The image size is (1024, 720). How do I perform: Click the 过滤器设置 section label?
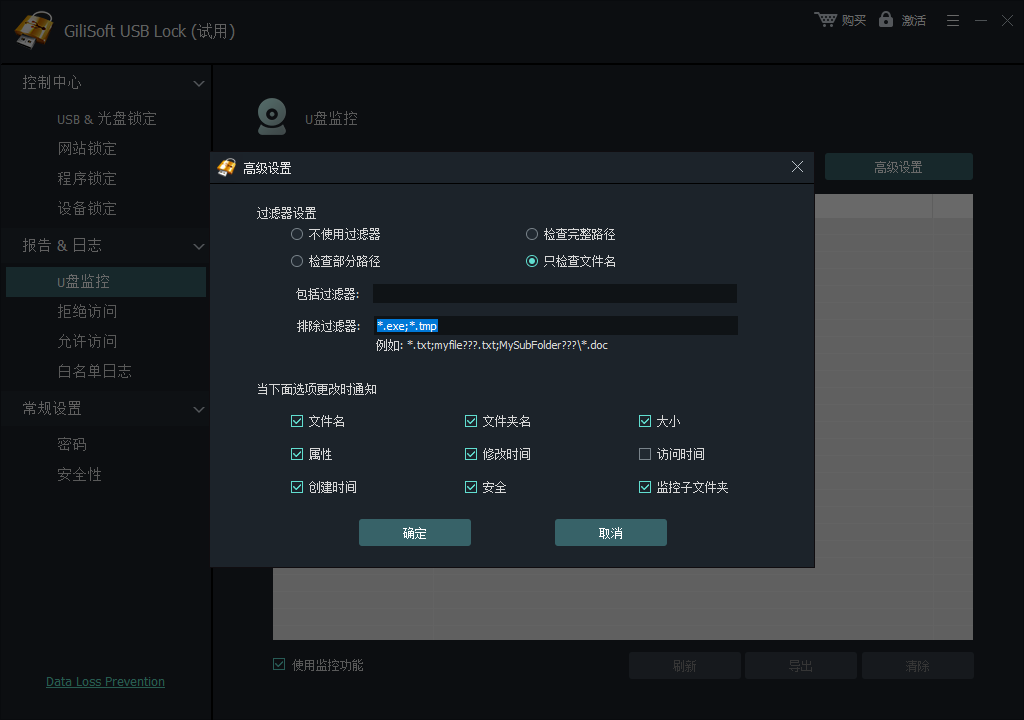(286, 213)
